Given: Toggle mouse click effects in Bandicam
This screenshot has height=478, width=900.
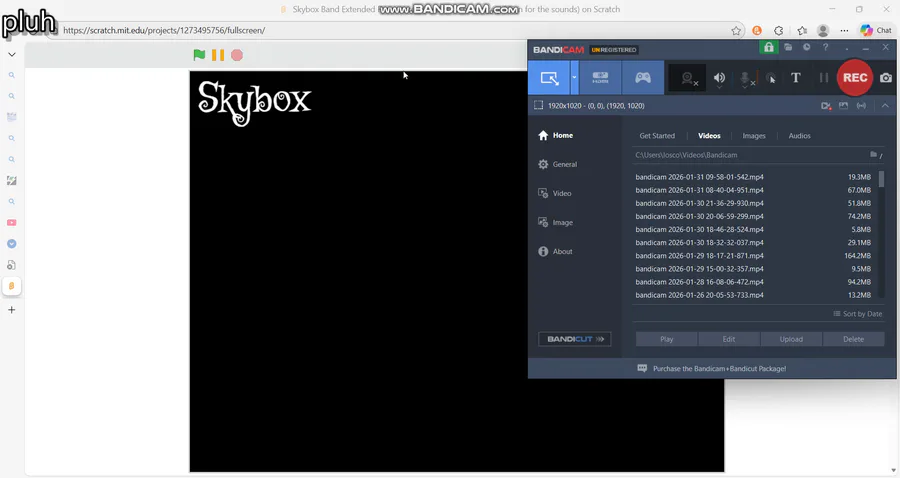Looking at the screenshot, I should (x=771, y=79).
